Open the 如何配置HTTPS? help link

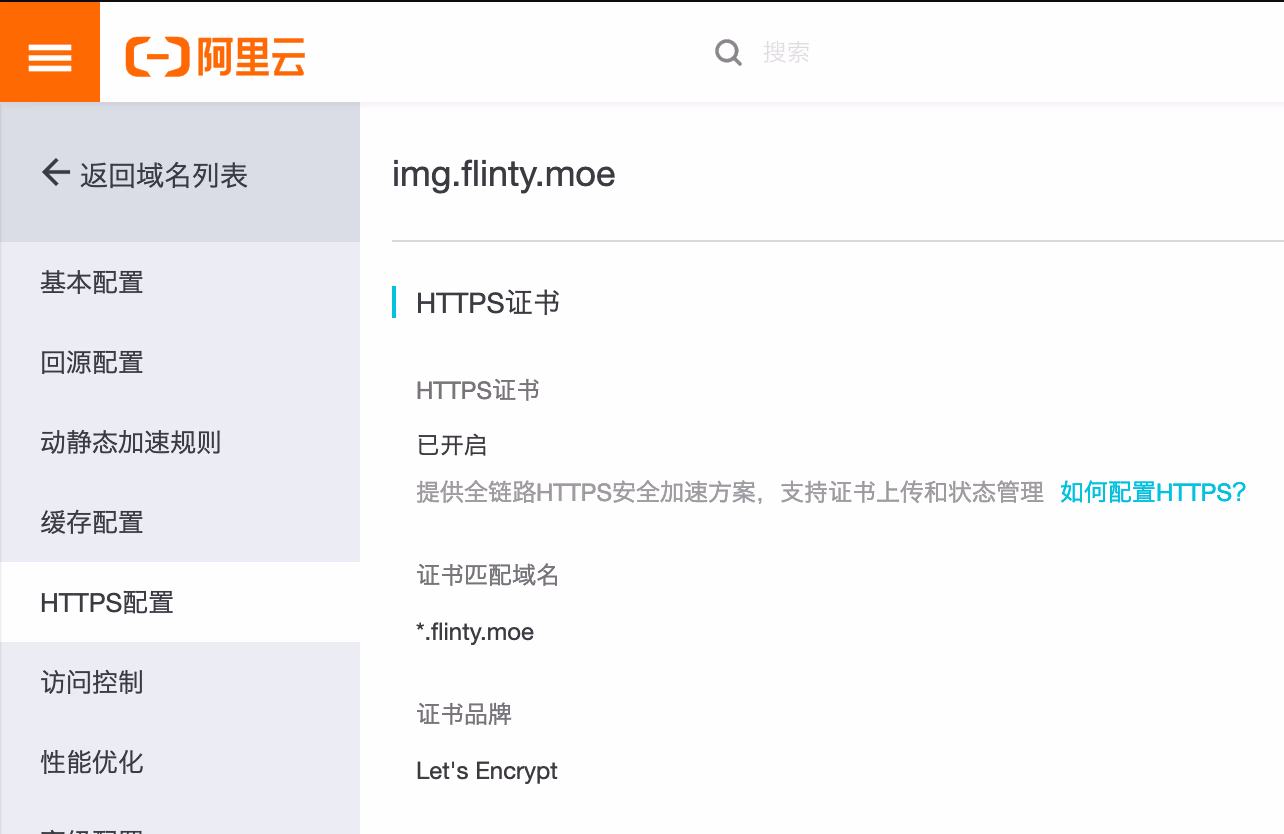point(1153,492)
